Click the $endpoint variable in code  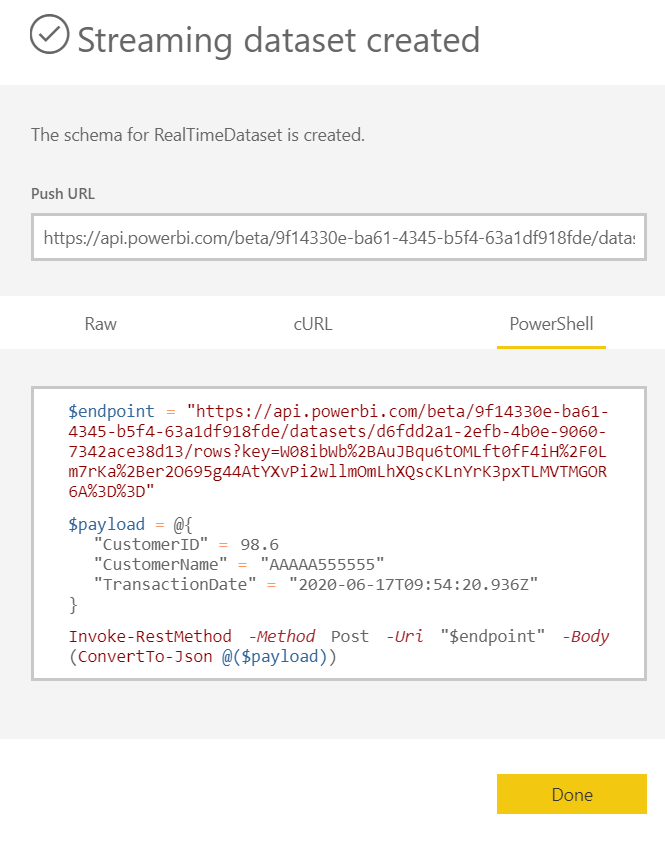click(x=111, y=411)
